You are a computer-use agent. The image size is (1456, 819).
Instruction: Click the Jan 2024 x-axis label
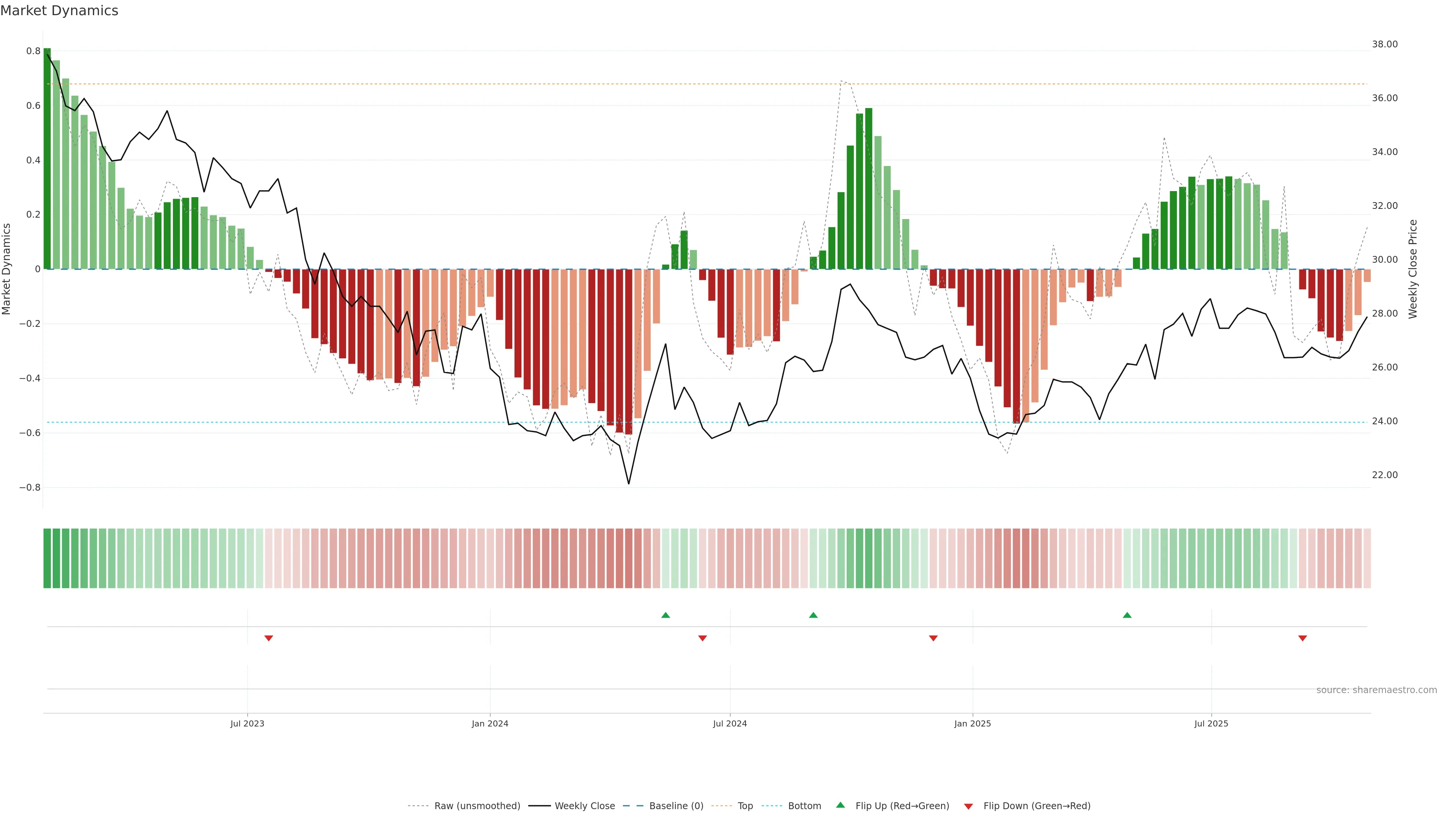click(x=490, y=723)
